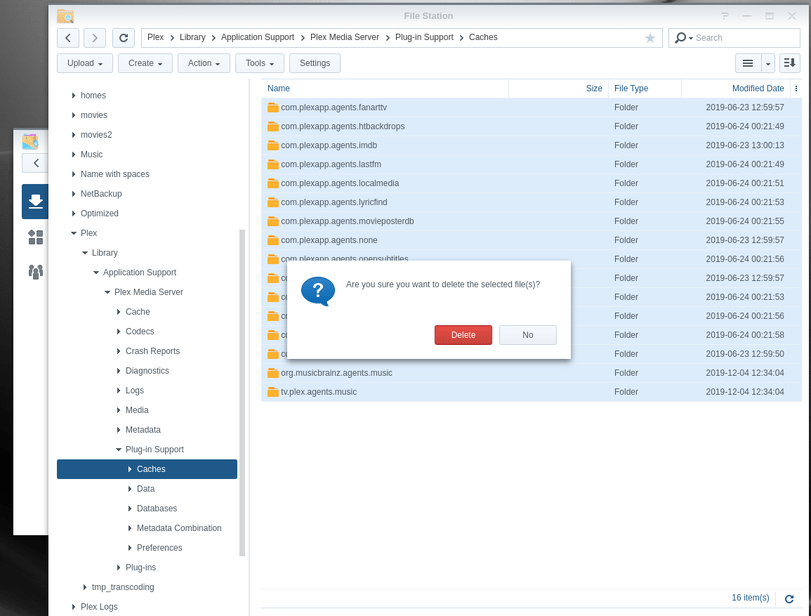Open the Action dropdown menu
811x616 pixels.
pos(204,63)
